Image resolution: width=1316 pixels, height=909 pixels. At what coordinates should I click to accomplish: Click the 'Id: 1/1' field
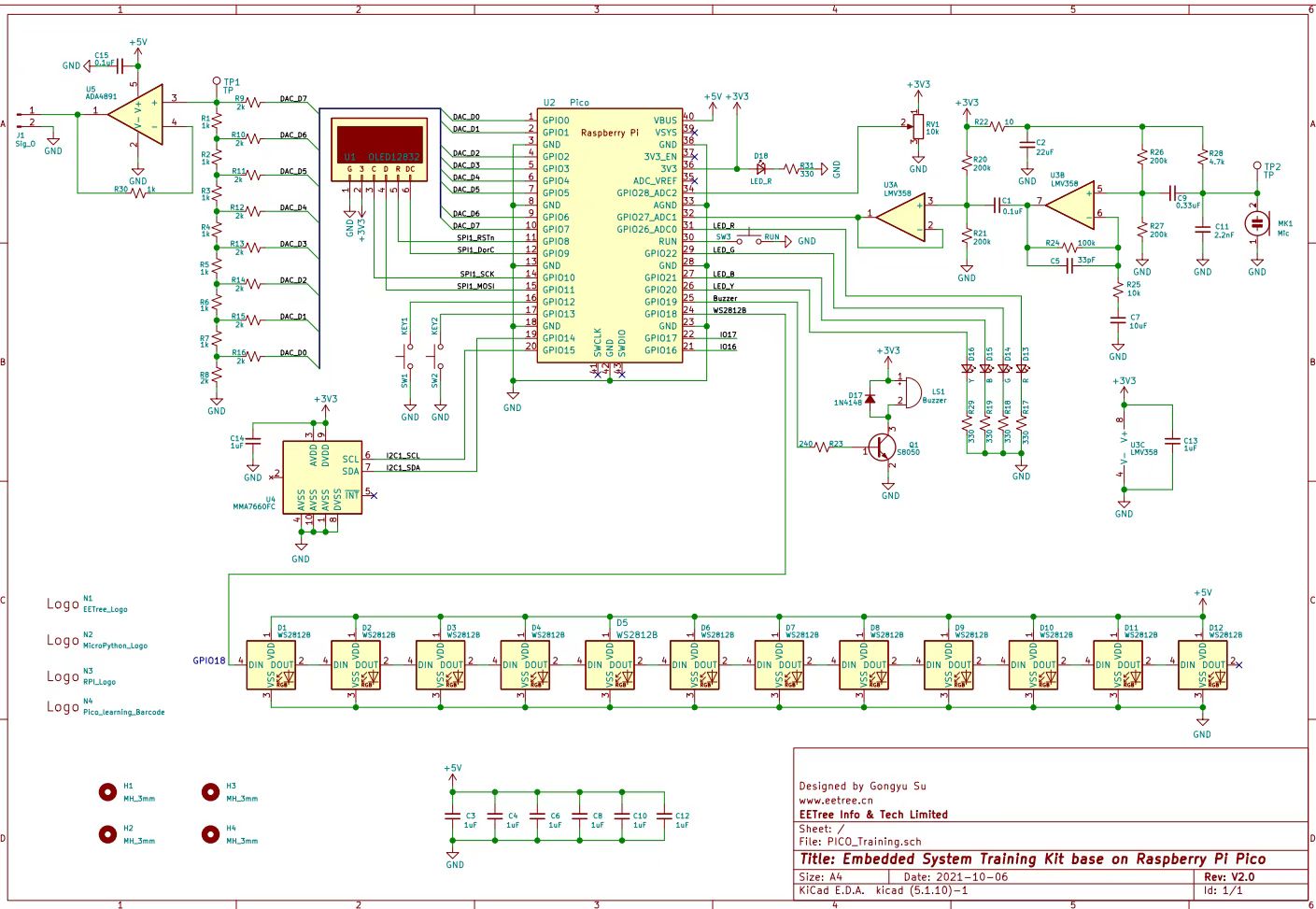(1223, 890)
